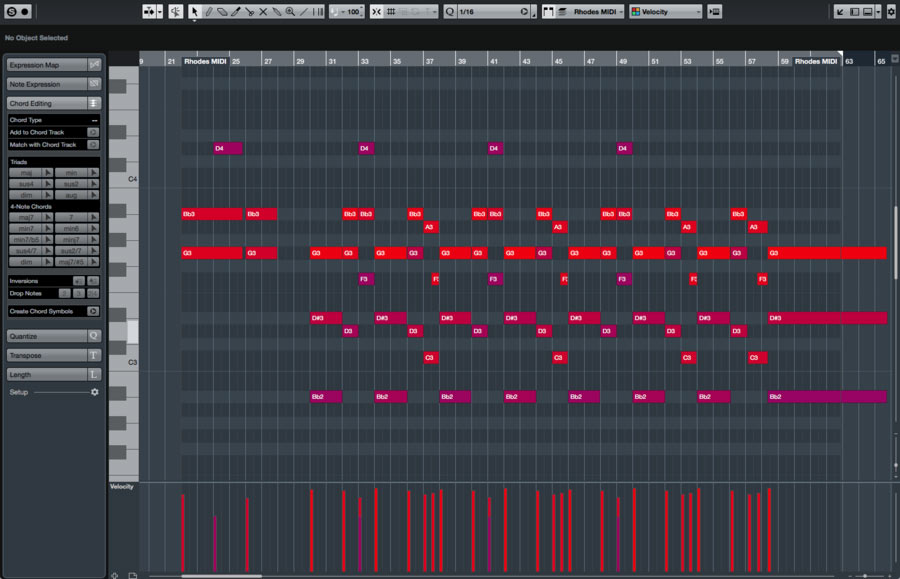900x579 pixels.
Task: Select the Object Selection arrow tool
Action: click(195, 11)
